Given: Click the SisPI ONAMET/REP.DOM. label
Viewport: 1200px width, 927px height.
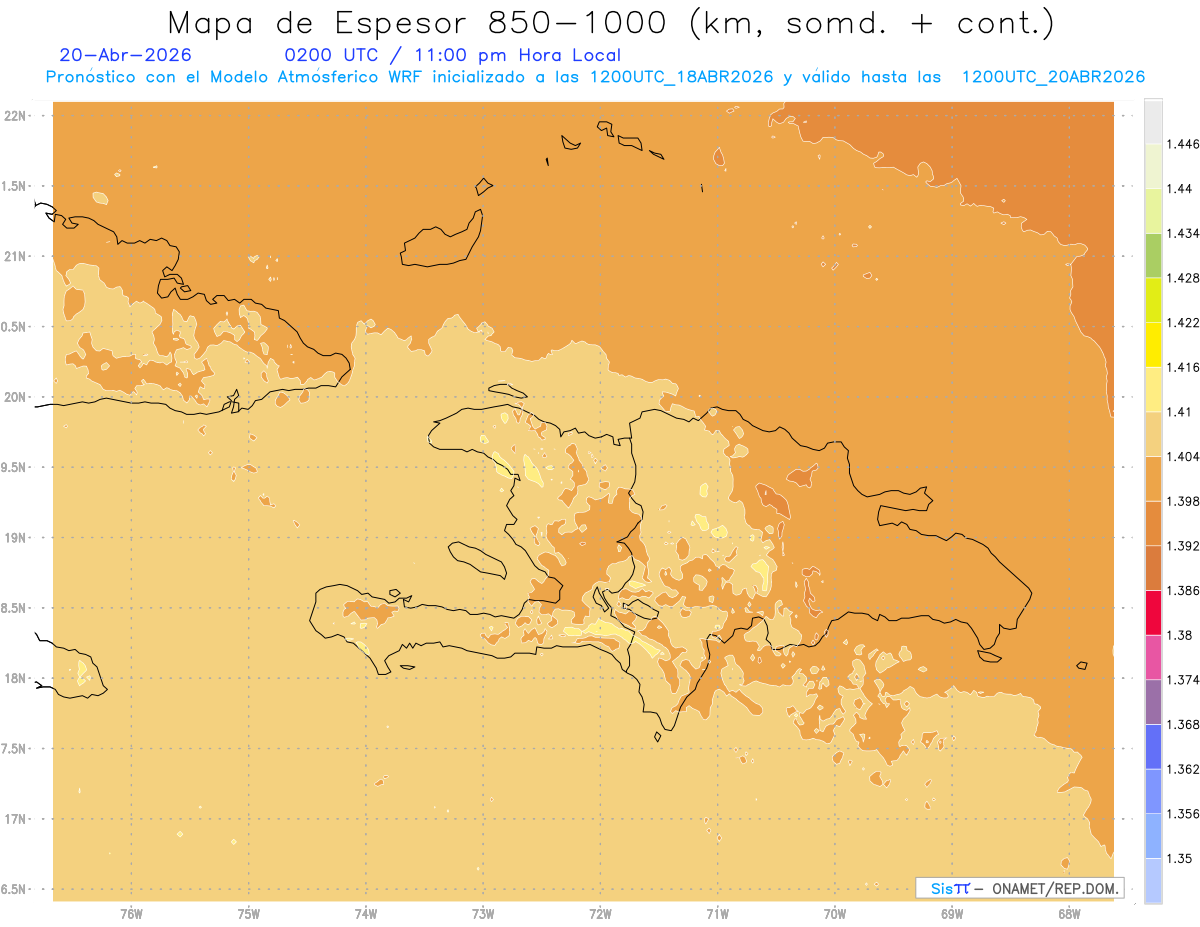Looking at the screenshot, I should tap(1019, 888).
